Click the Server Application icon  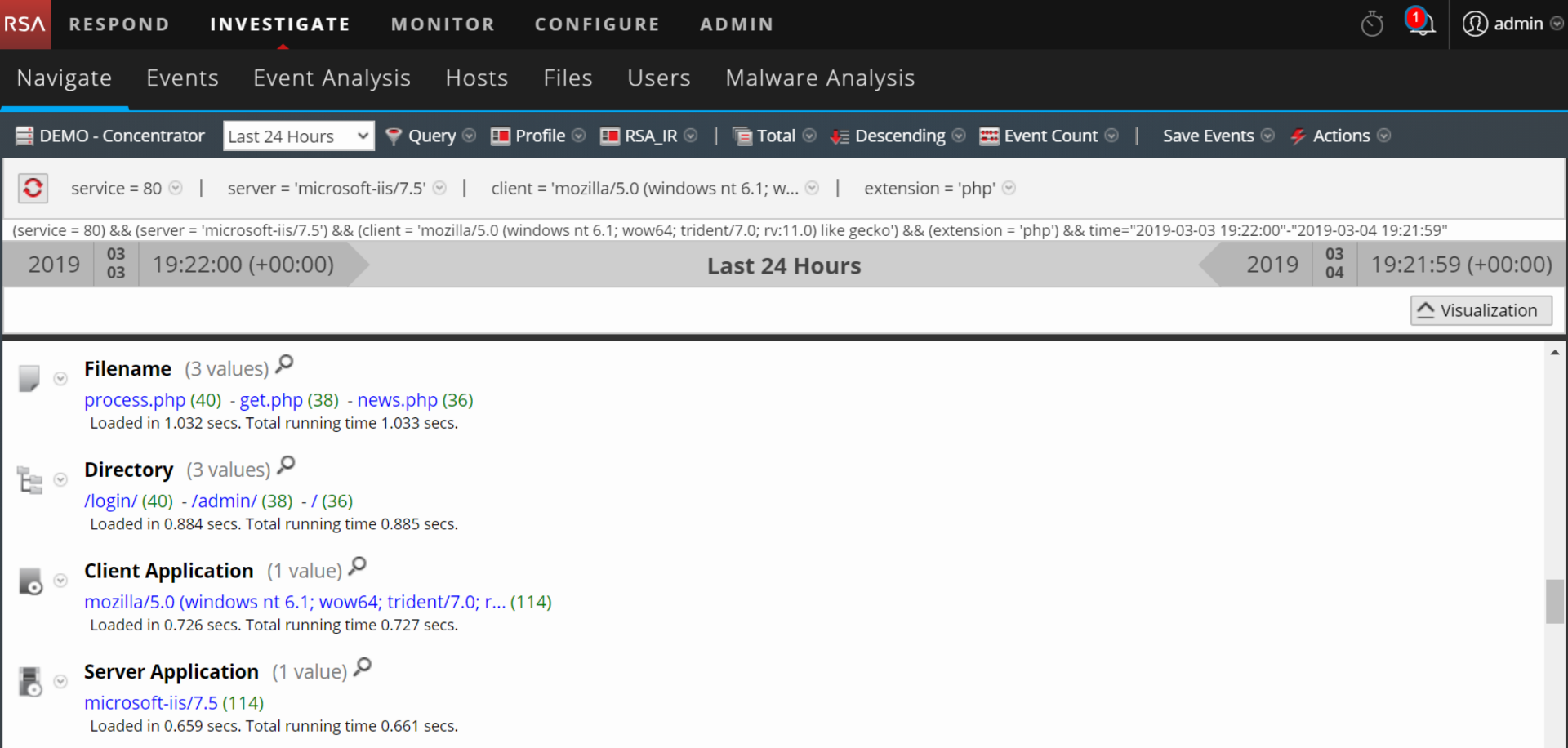click(x=30, y=682)
